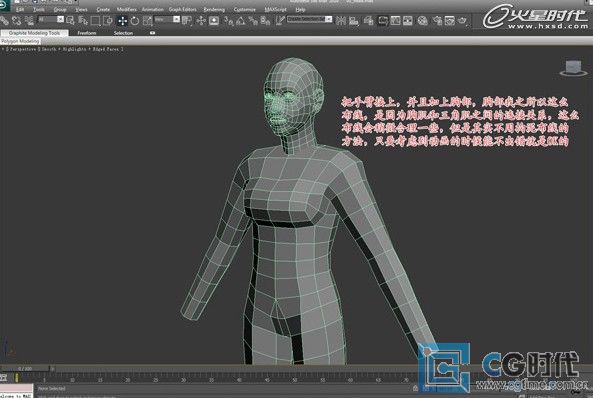The image size is (593, 398).
Task: Open the Material Editor icon
Action: coord(422,21)
